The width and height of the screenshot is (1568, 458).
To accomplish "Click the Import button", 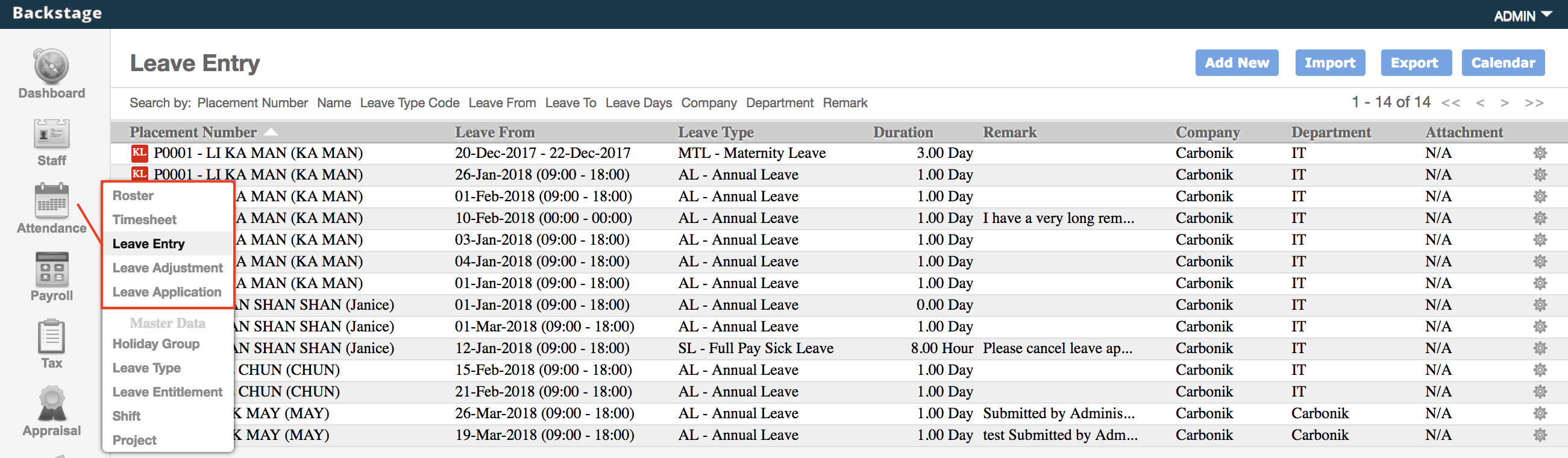I will point(1329,63).
